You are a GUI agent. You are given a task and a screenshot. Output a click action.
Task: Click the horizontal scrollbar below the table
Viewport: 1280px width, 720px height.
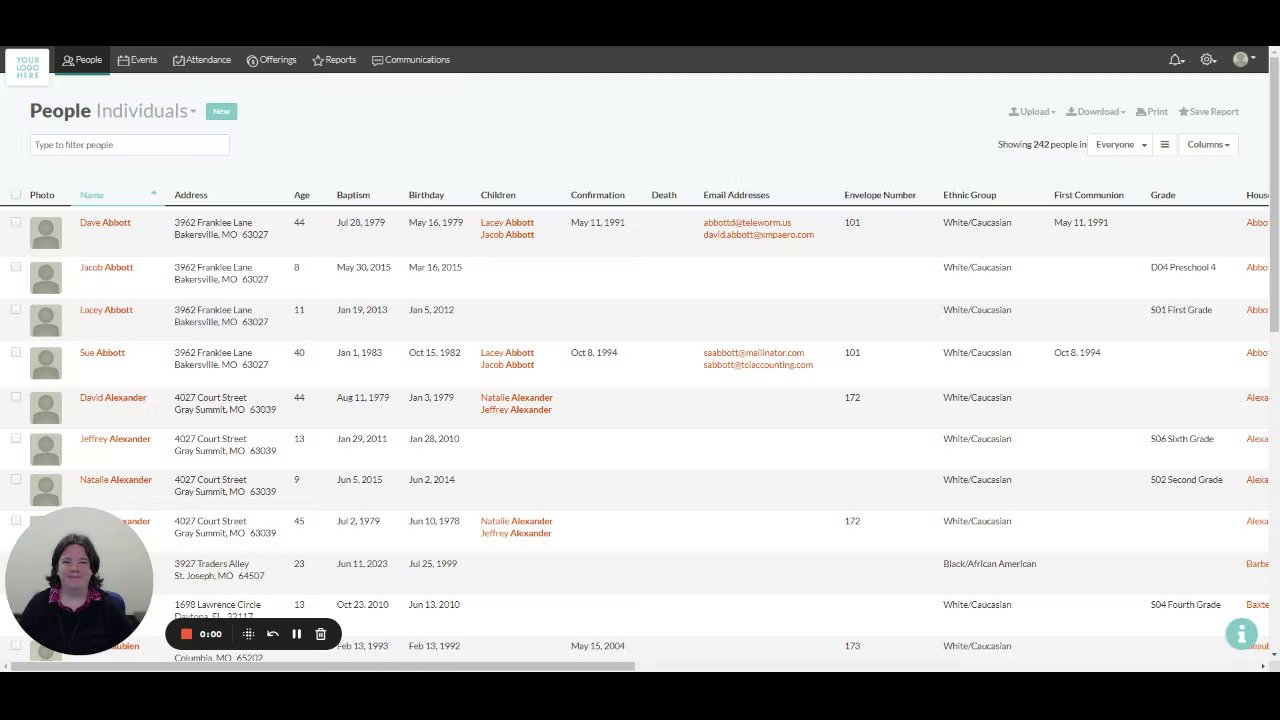coord(322,666)
